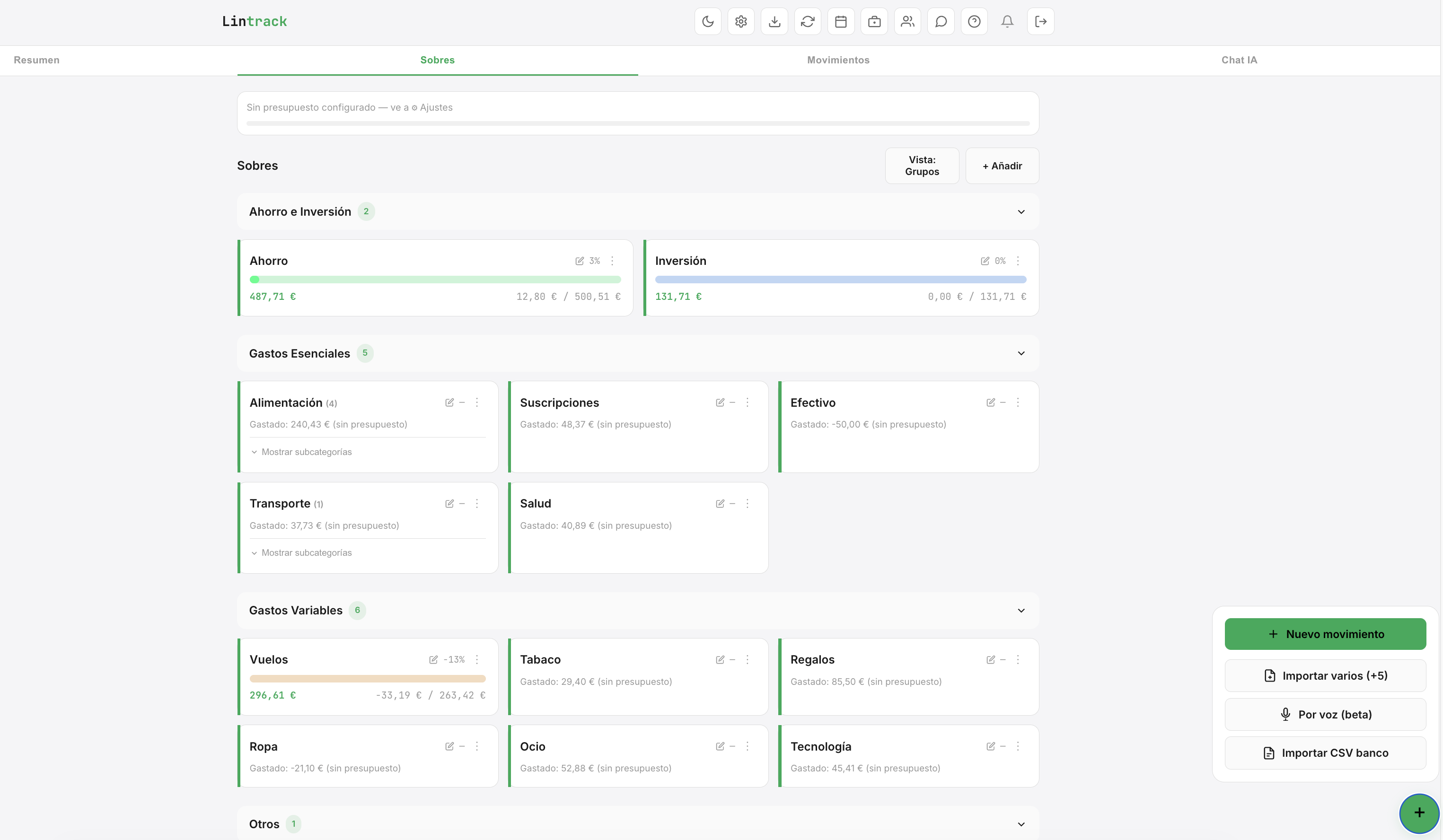Click Importar varios (+5)
The width and height of the screenshot is (1443, 840).
[x=1325, y=676]
